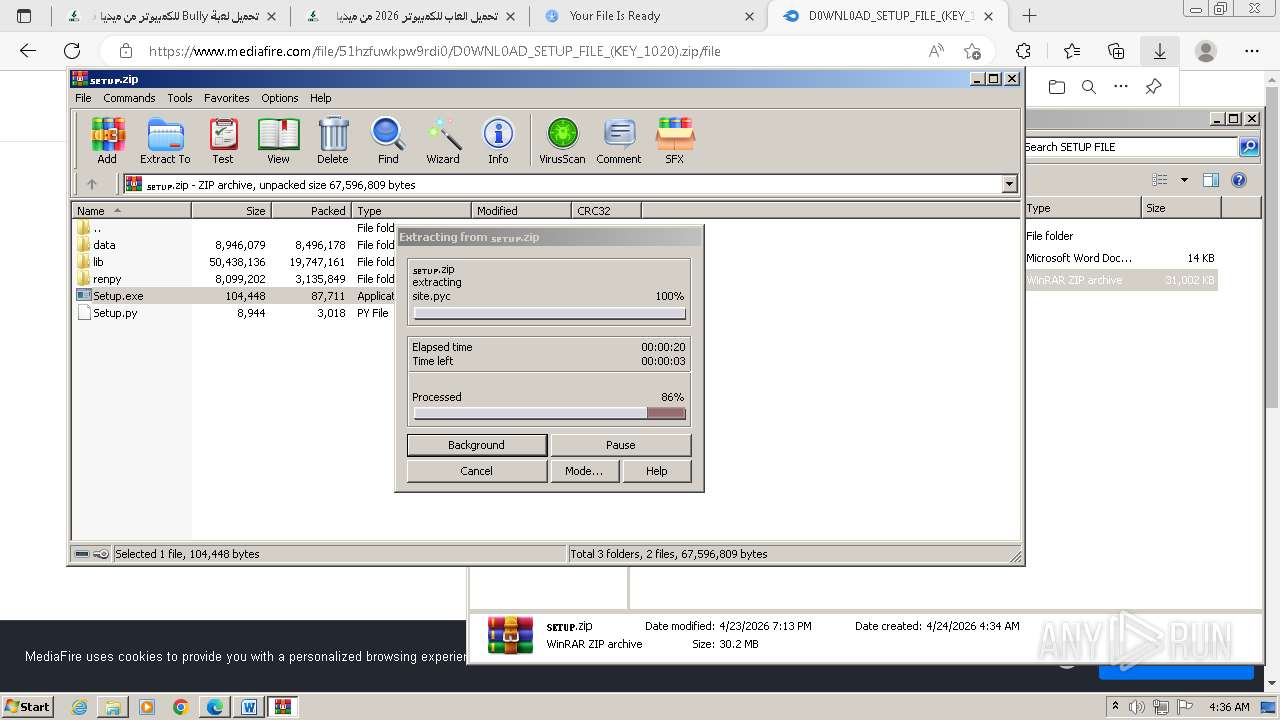Open the tab actions menu in Edge

click(25, 16)
